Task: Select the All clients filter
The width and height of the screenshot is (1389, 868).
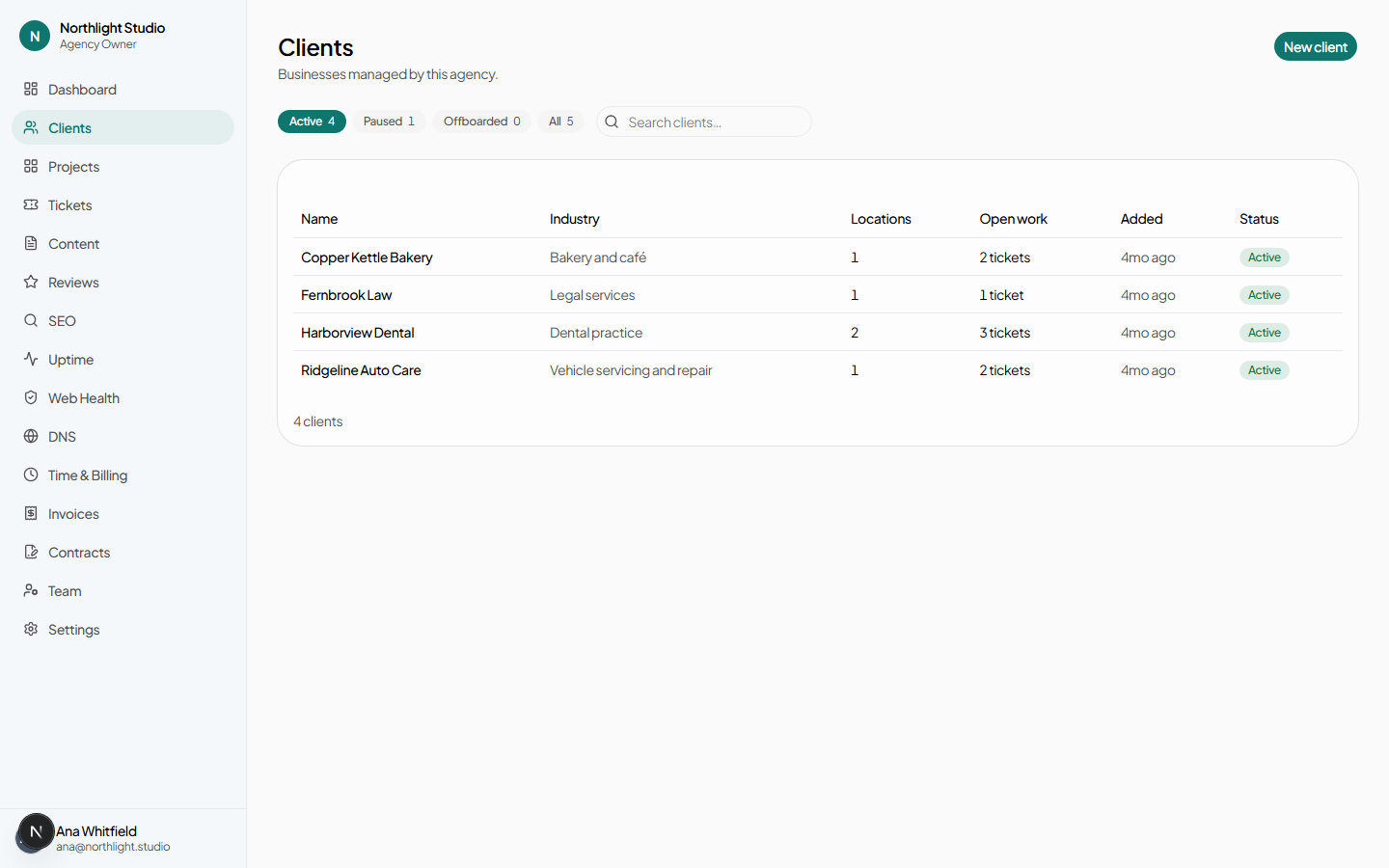Action: 560,122
